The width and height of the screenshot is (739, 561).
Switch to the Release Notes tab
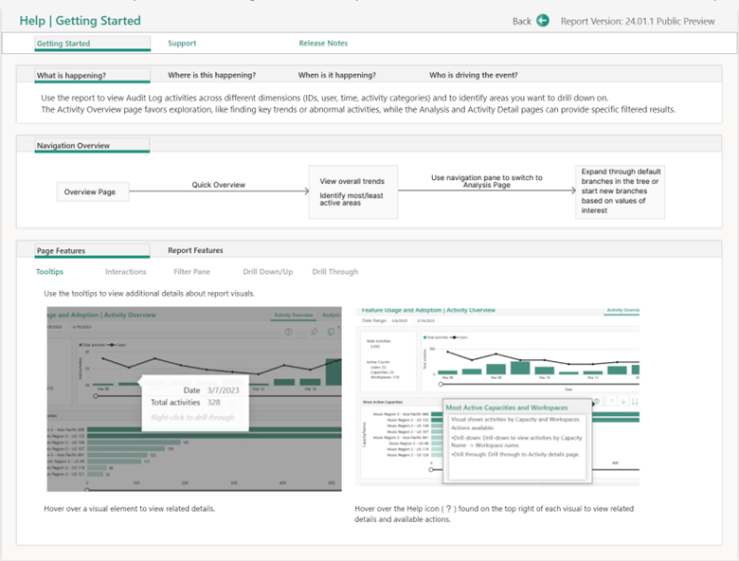coord(323,43)
